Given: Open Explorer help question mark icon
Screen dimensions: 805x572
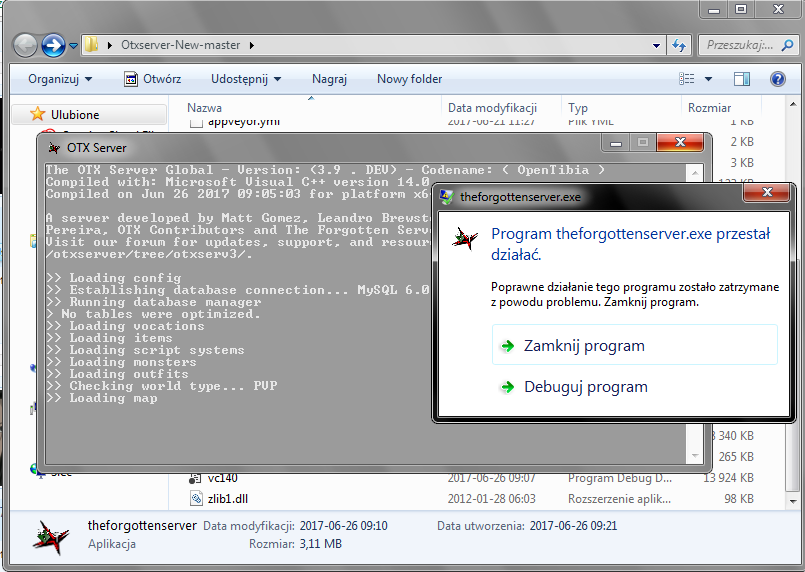Looking at the screenshot, I should (x=778, y=79).
